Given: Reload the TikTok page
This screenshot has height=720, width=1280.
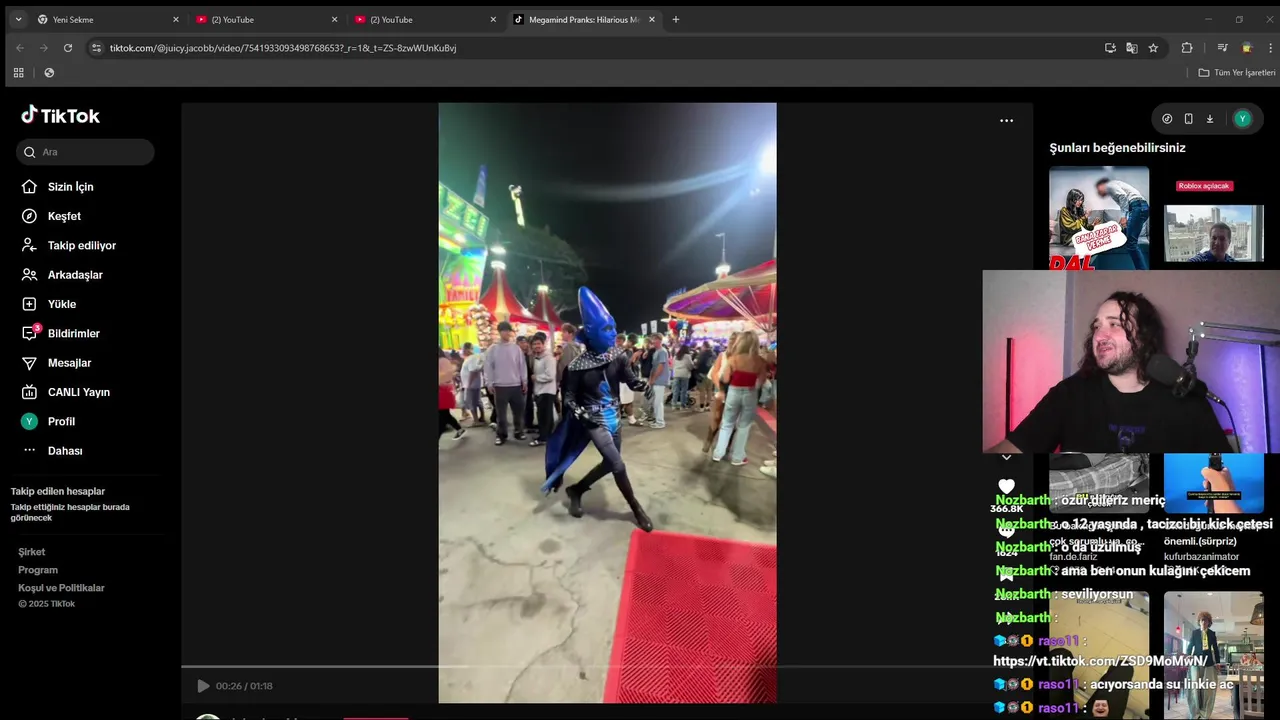Looking at the screenshot, I should pyautogui.click(x=68, y=48).
